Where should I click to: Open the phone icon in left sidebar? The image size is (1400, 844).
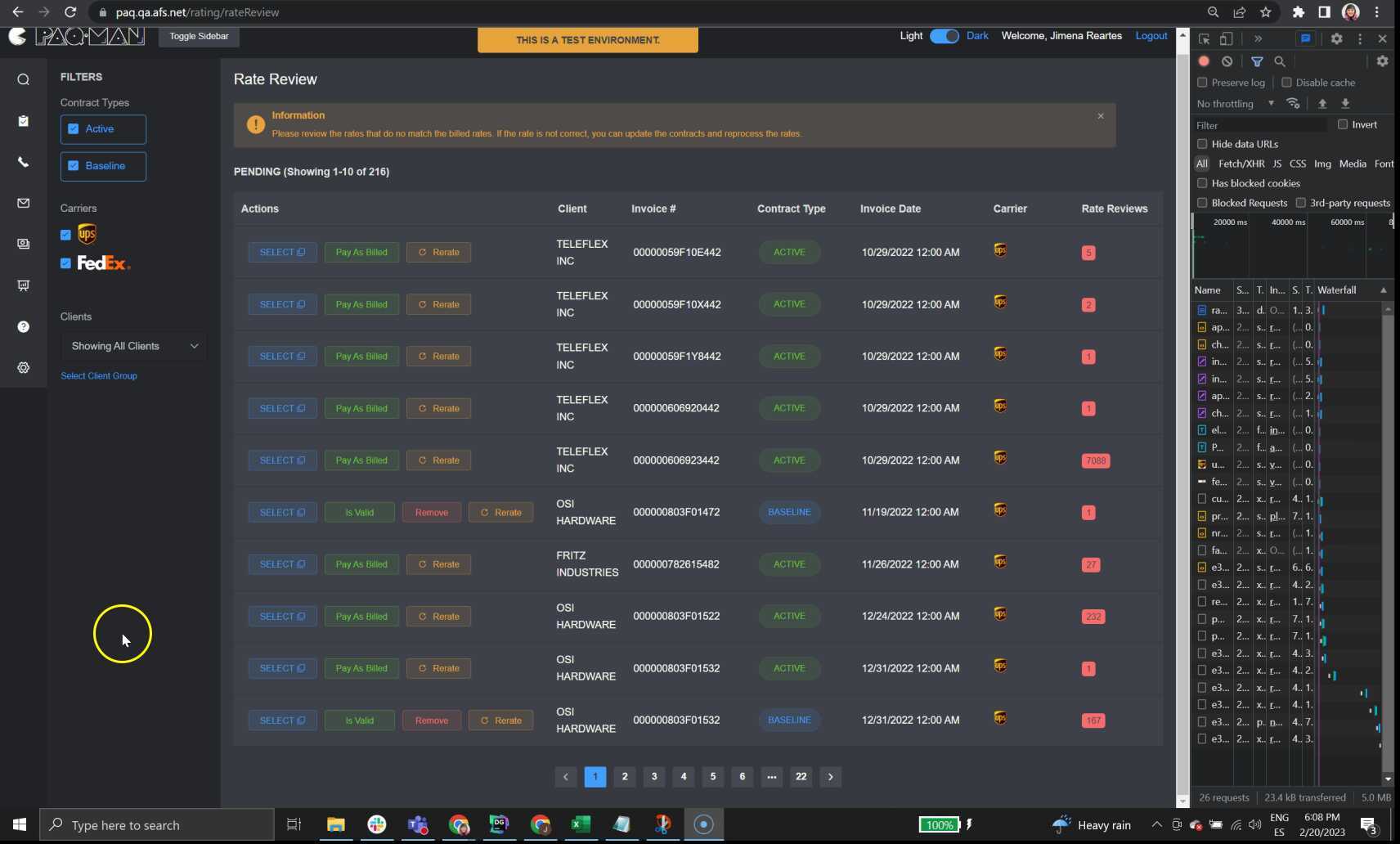coord(23,162)
